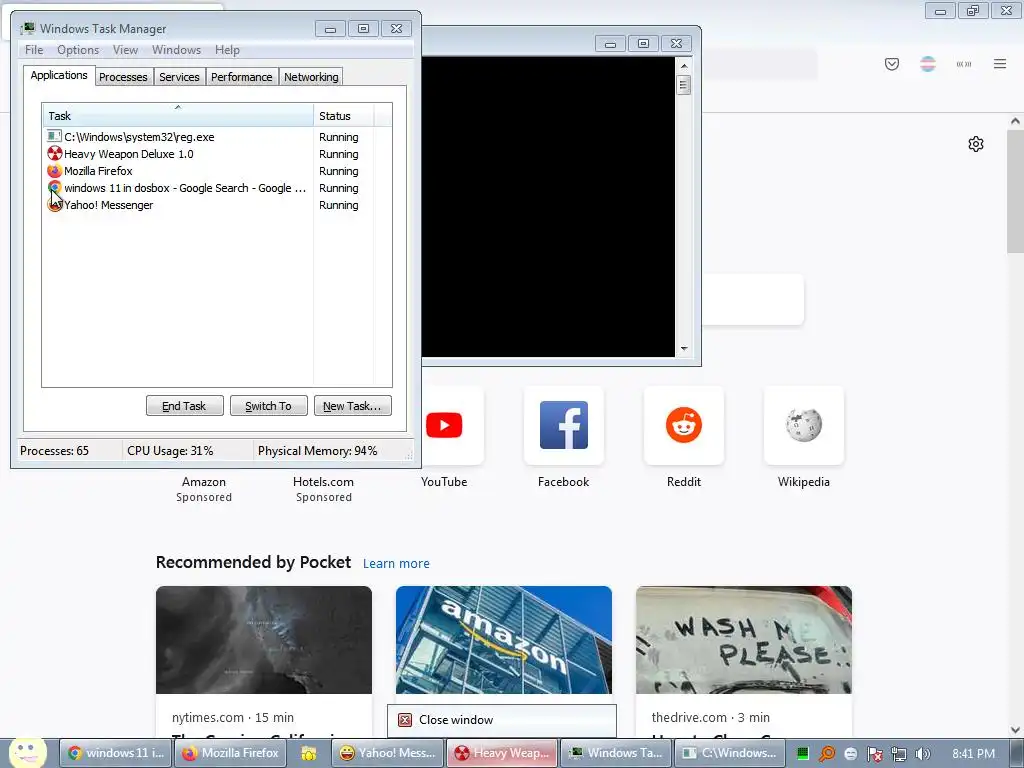The height and width of the screenshot is (768, 1024).
Task: Open the nytimes.com Pocket article thumbnail
Action: [x=264, y=640]
